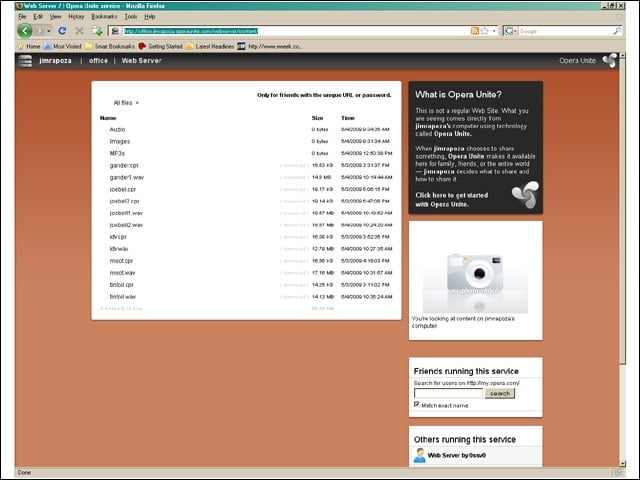
Task: Click the office link in header
Action: pyautogui.click(x=98, y=61)
